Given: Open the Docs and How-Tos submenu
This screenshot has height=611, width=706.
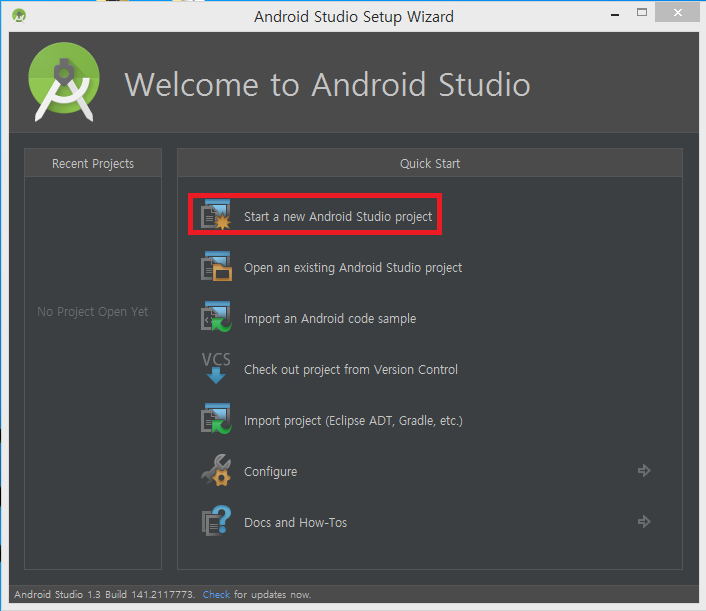Looking at the screenshot, I should click(x=295, y=522).
